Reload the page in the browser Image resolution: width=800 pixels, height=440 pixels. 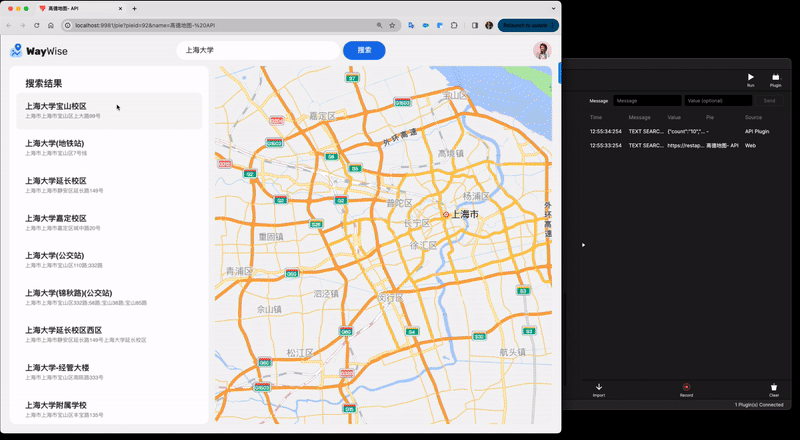coord(36,25)
